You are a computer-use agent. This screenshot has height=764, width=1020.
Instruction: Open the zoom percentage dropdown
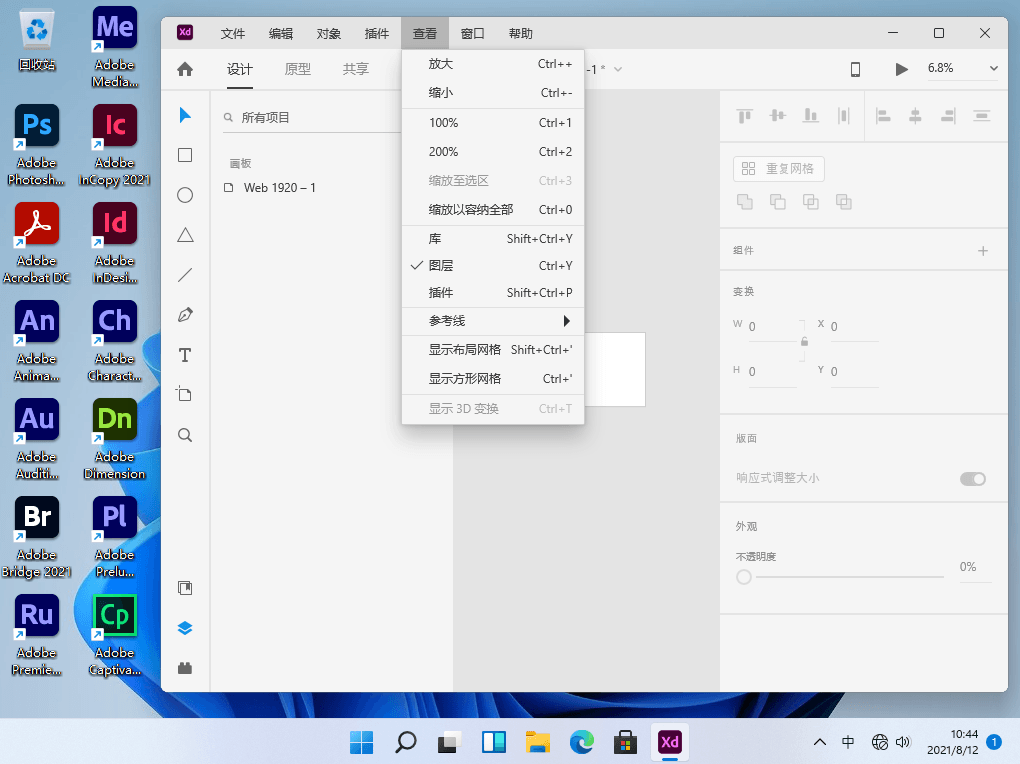point(993,69)
